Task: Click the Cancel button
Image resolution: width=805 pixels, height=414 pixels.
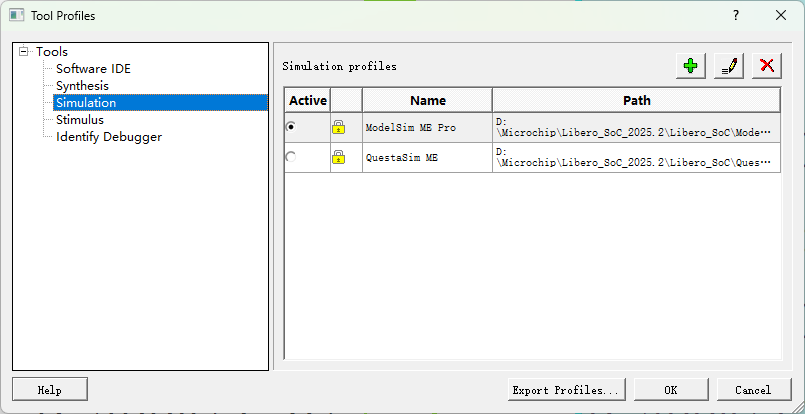Action: [x=753, y=389]
